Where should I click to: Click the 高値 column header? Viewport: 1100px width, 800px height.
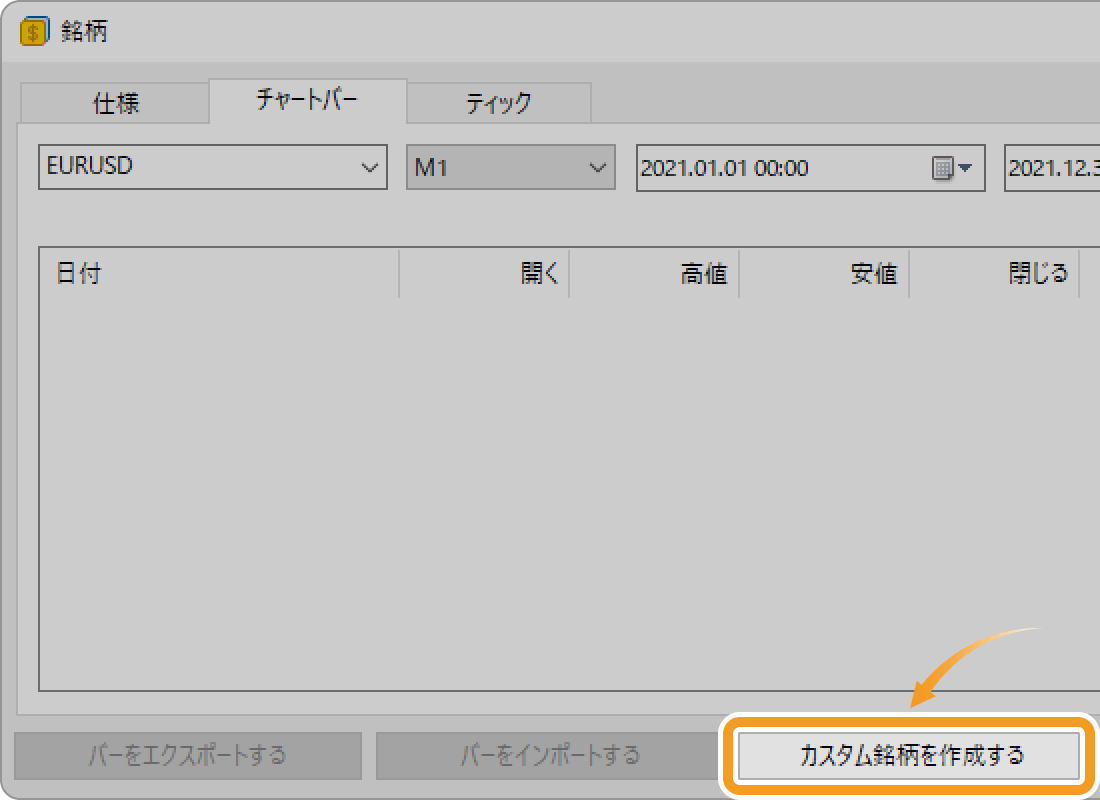(x=654, y=273)
